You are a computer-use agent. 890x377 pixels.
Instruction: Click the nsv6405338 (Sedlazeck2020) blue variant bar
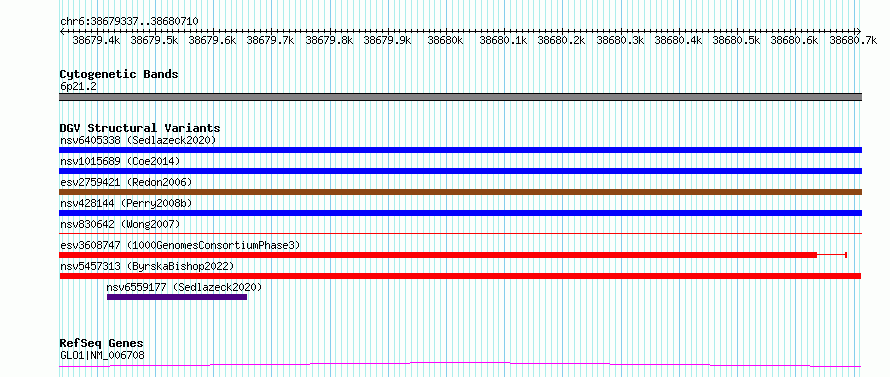(460, 150)
